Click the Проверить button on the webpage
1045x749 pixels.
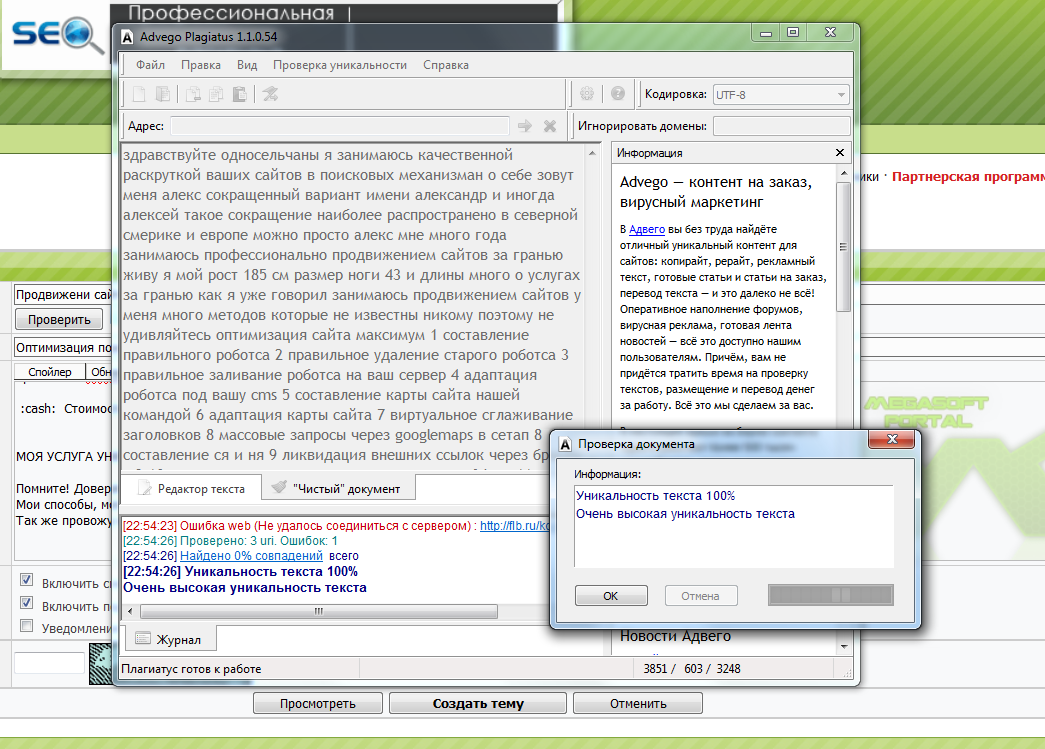(59, 319)
